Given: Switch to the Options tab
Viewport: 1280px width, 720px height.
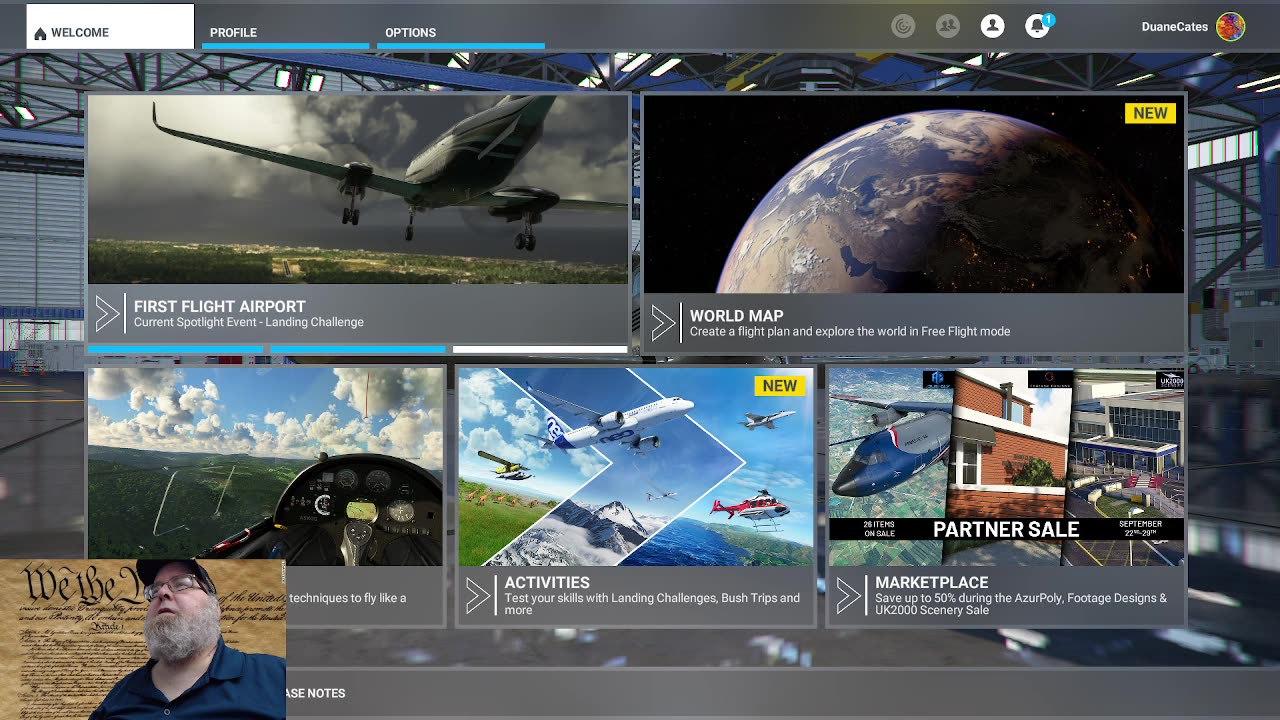Looking at the screenshot, I should click(x=461, y=32).
